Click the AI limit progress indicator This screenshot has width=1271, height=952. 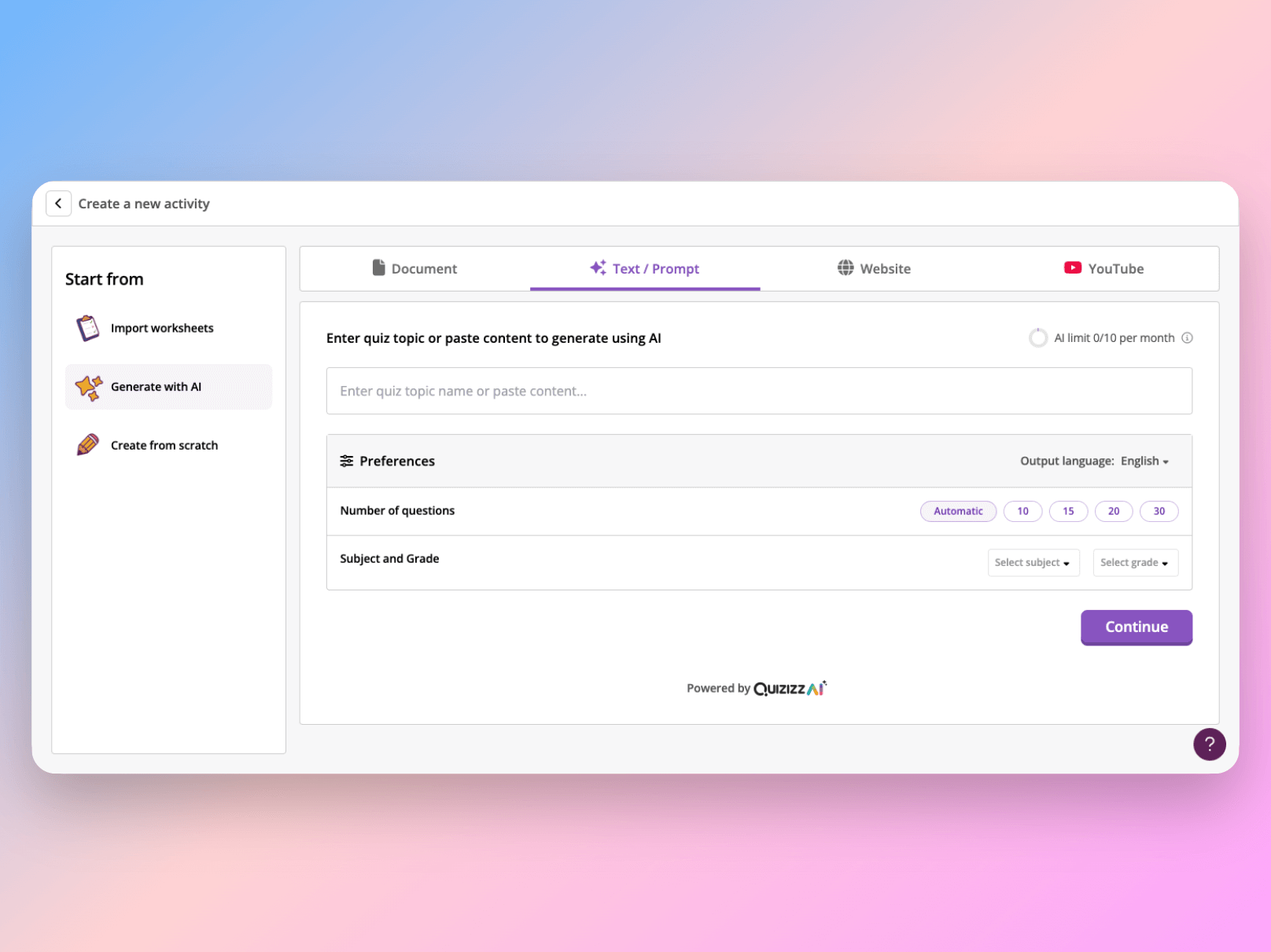tap(1038, 337)
